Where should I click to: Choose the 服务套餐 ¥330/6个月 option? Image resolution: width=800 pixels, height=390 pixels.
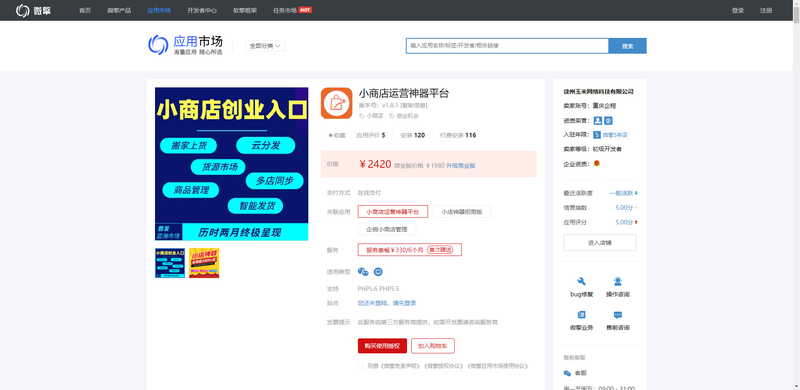pyautogui.click(x=410, y=250)
